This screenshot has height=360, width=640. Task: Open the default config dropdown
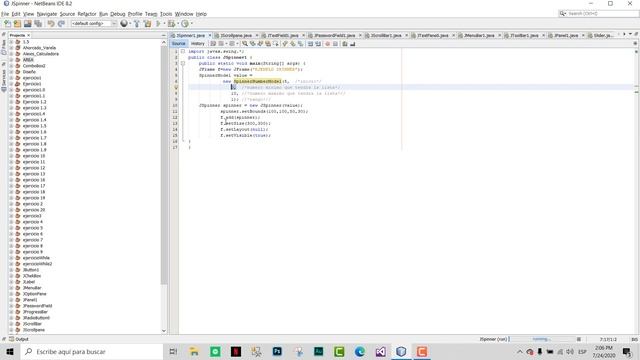point(94,24)
